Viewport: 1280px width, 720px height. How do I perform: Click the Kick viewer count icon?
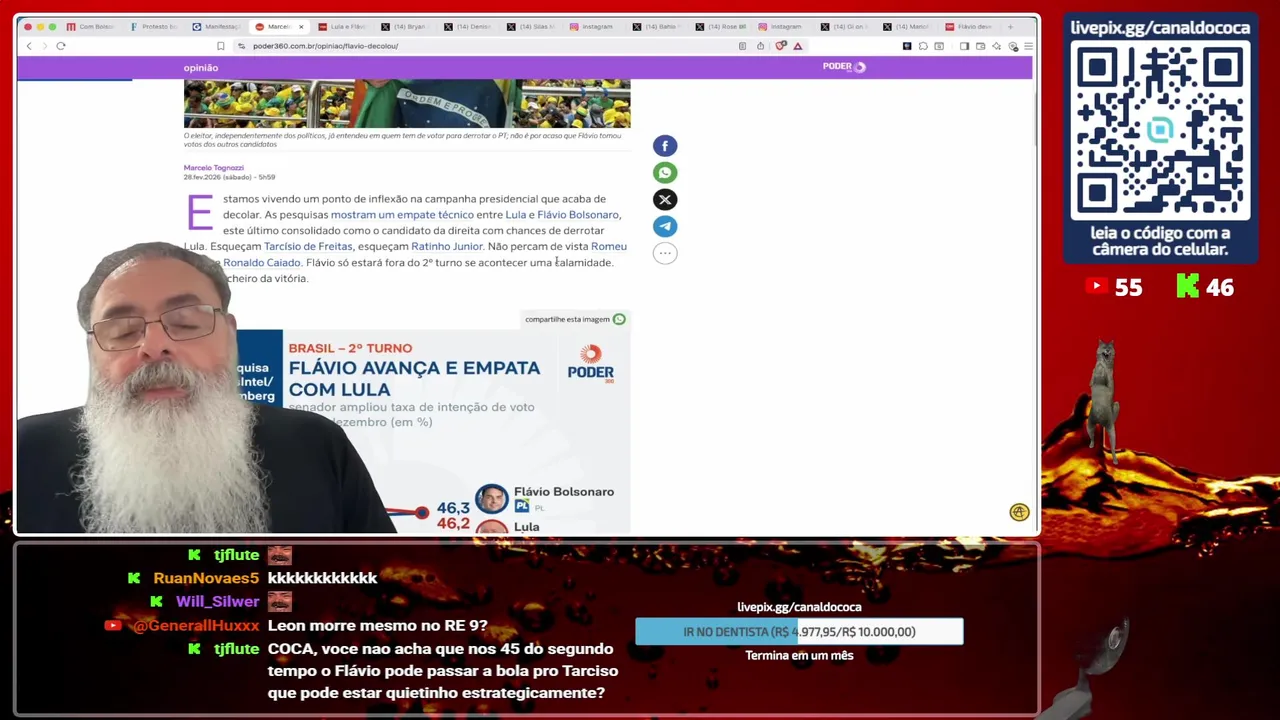[1187, 287]
